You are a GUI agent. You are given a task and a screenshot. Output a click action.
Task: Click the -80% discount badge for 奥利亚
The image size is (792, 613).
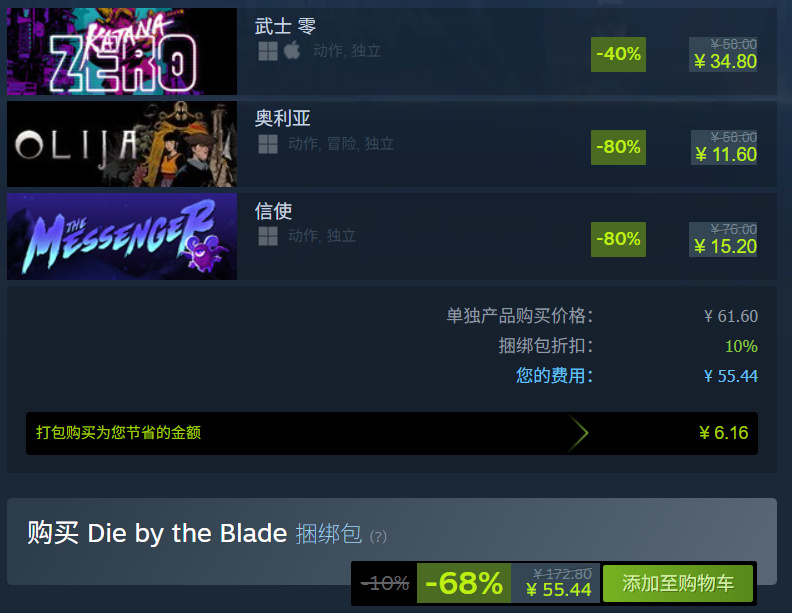tap(618, 147)
